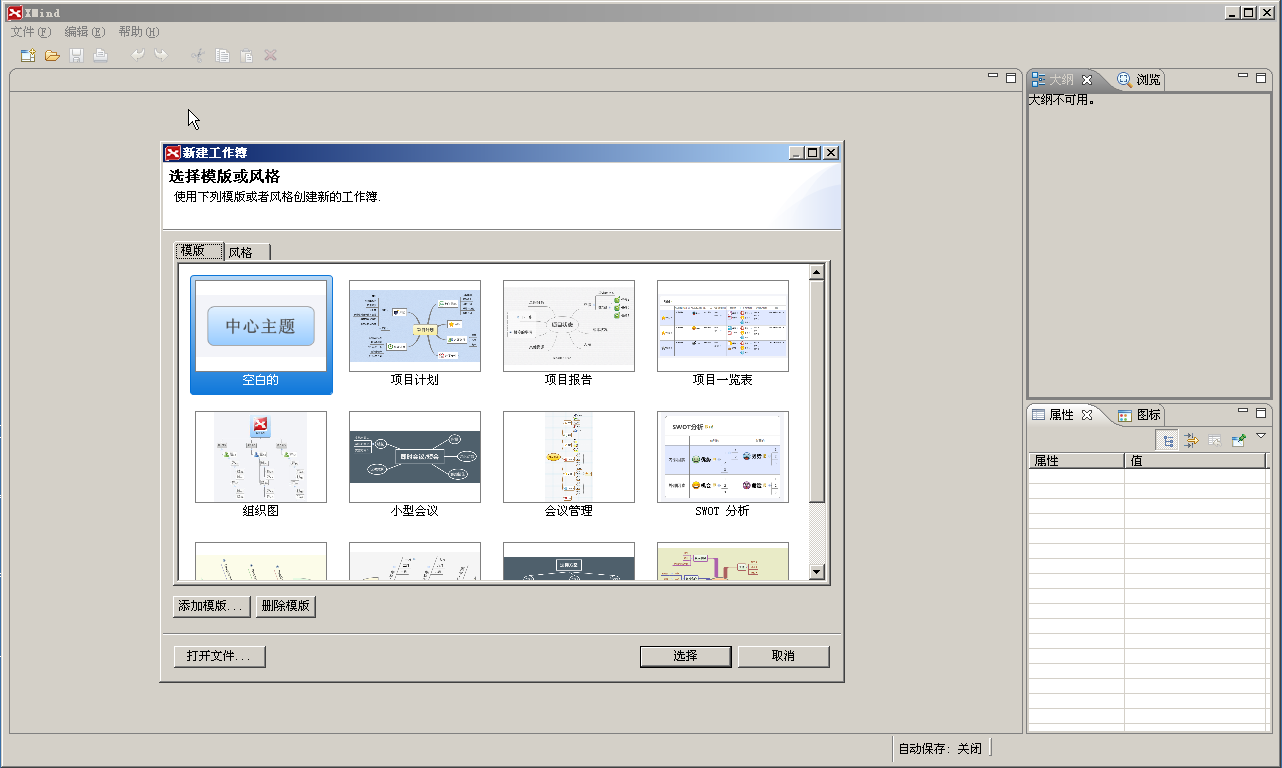1282x768 pixels.
Task: Switch to the 图标 tab
Action: tap(1139, 414)
